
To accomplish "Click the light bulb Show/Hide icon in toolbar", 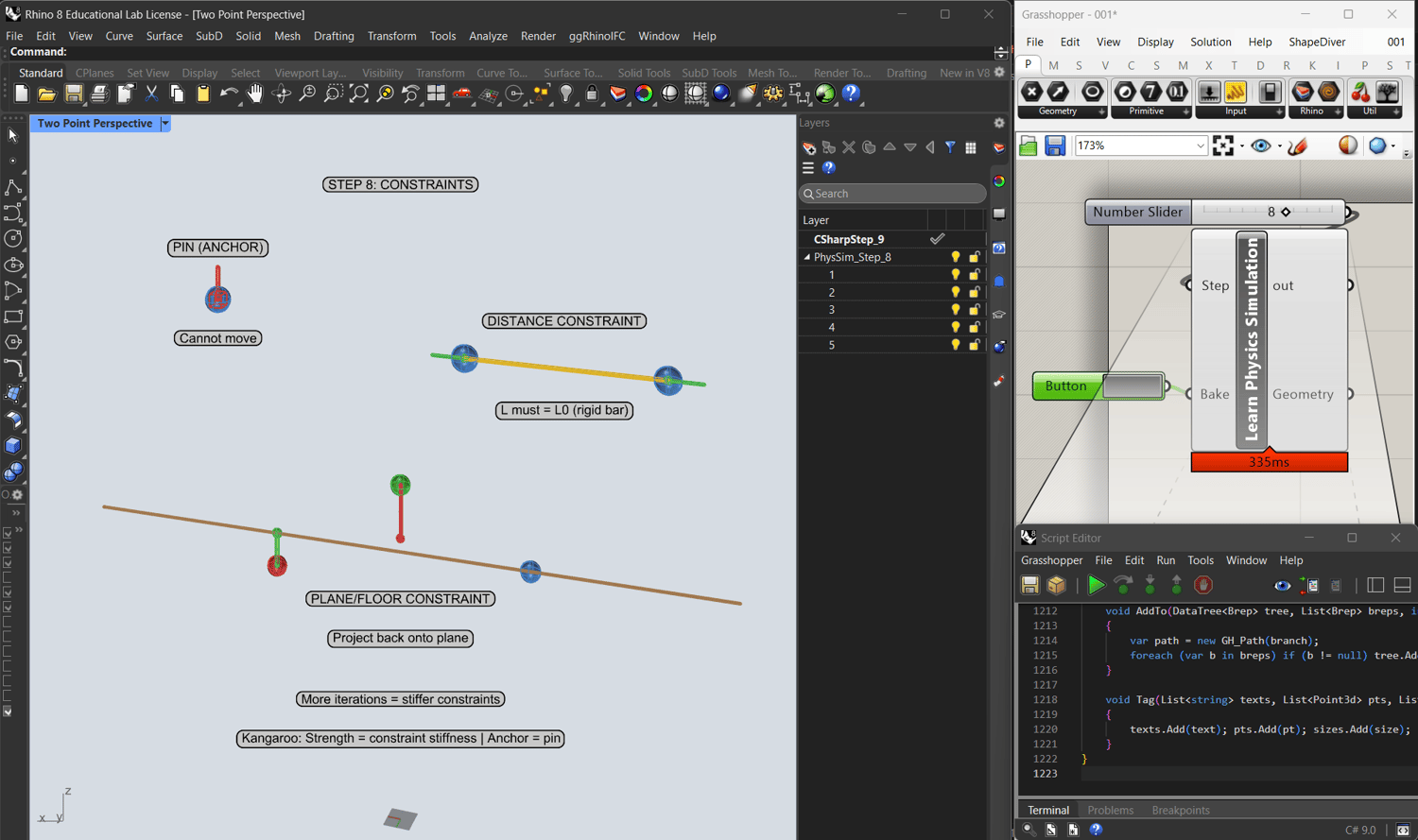I will point(566,94).
